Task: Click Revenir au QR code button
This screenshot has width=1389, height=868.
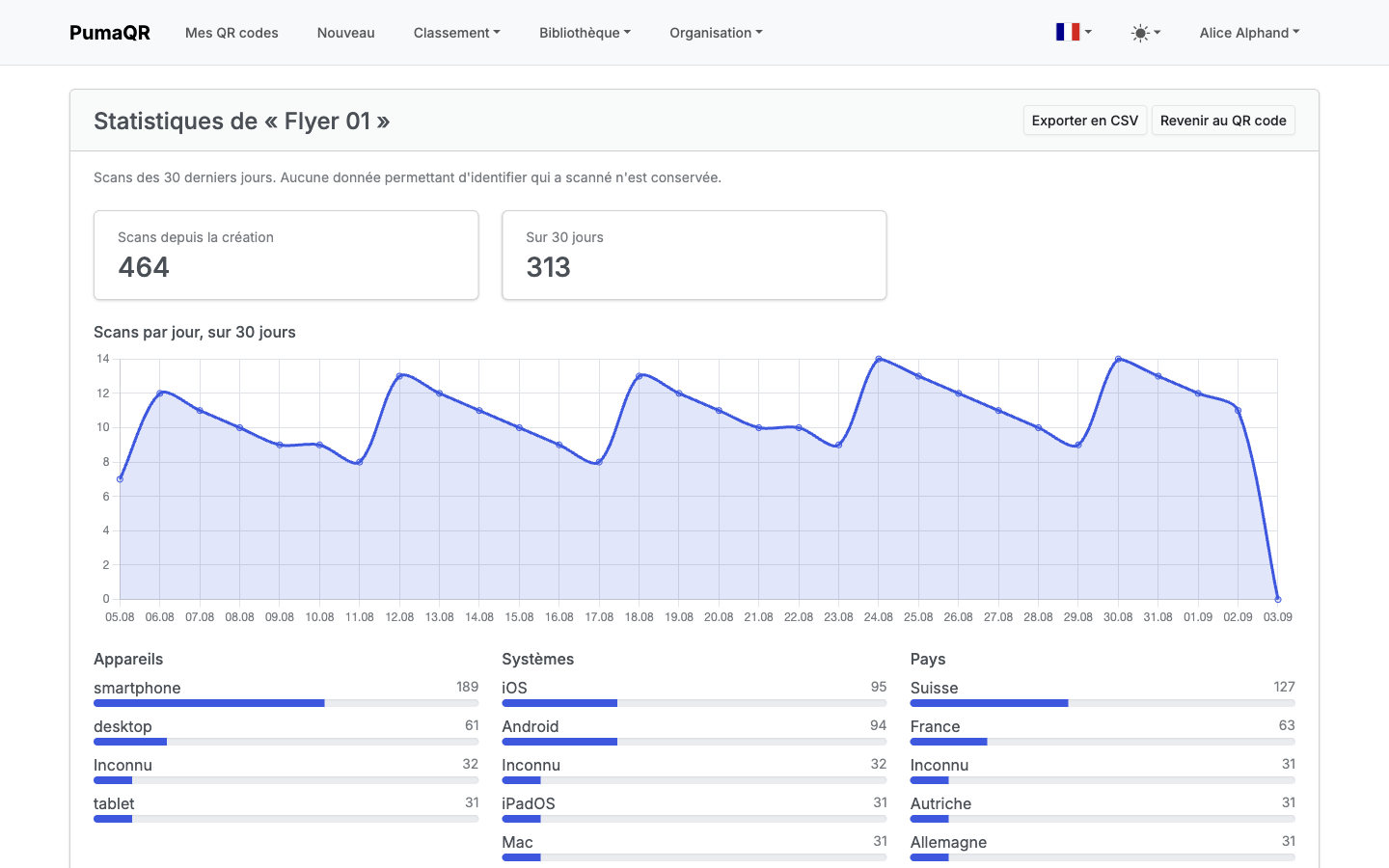Action: click(1223, 121)
